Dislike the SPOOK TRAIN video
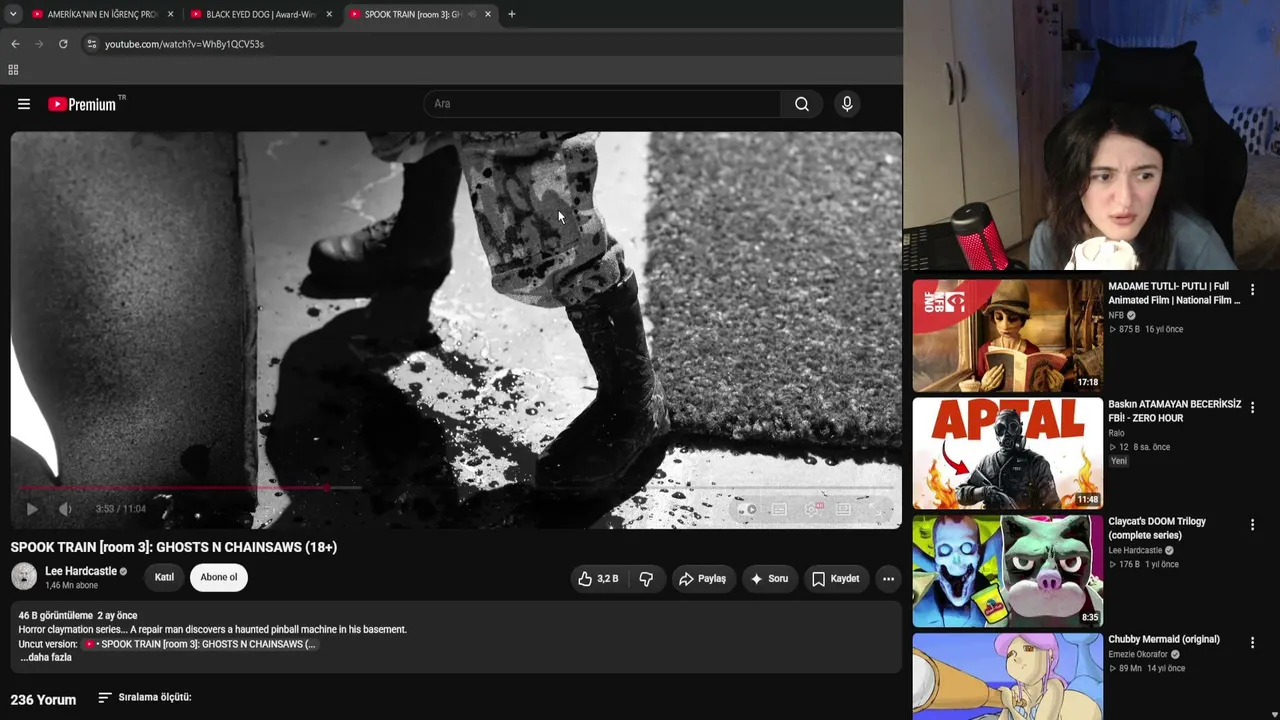Viewport: 1280px width, 720px height. (646, 579)
